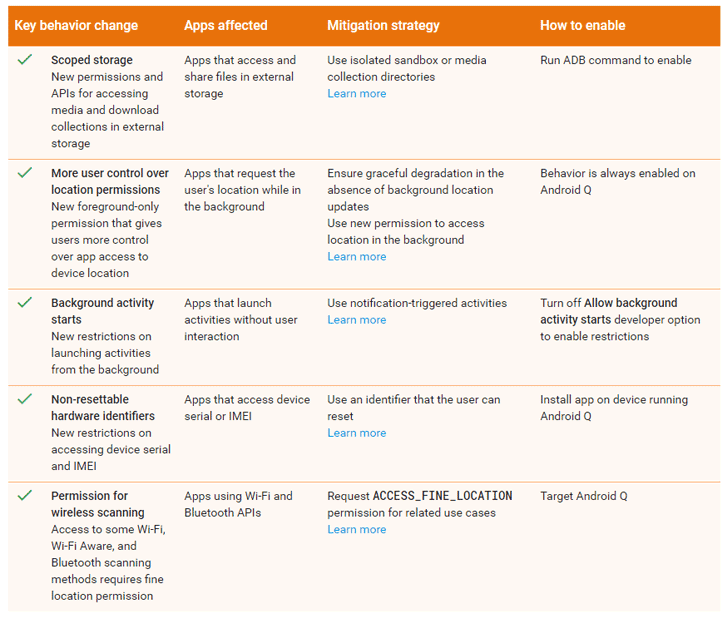This screenshot has width=728, height=617.
Task: Click checkmark next to More user control over location
Action: pyautogui.click(x=25, y=174)
